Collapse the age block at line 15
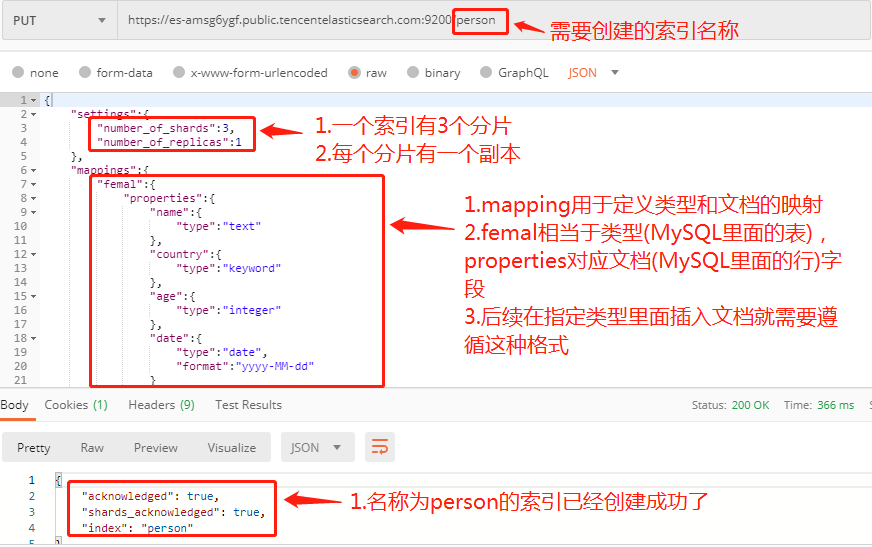This screenshot has height=547, width=872. (34, 297)
